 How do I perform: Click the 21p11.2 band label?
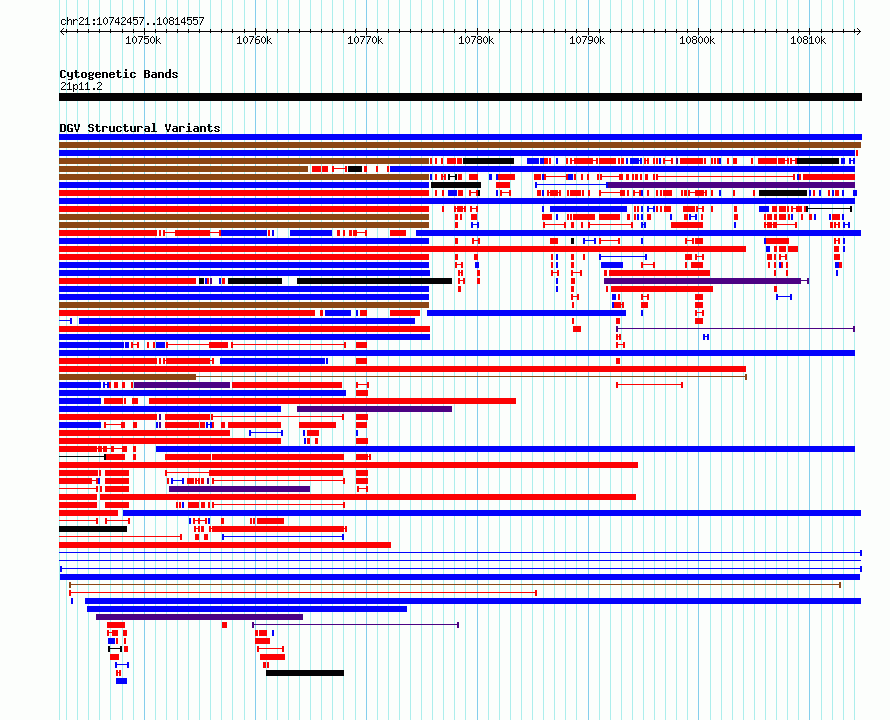[81, 86]
